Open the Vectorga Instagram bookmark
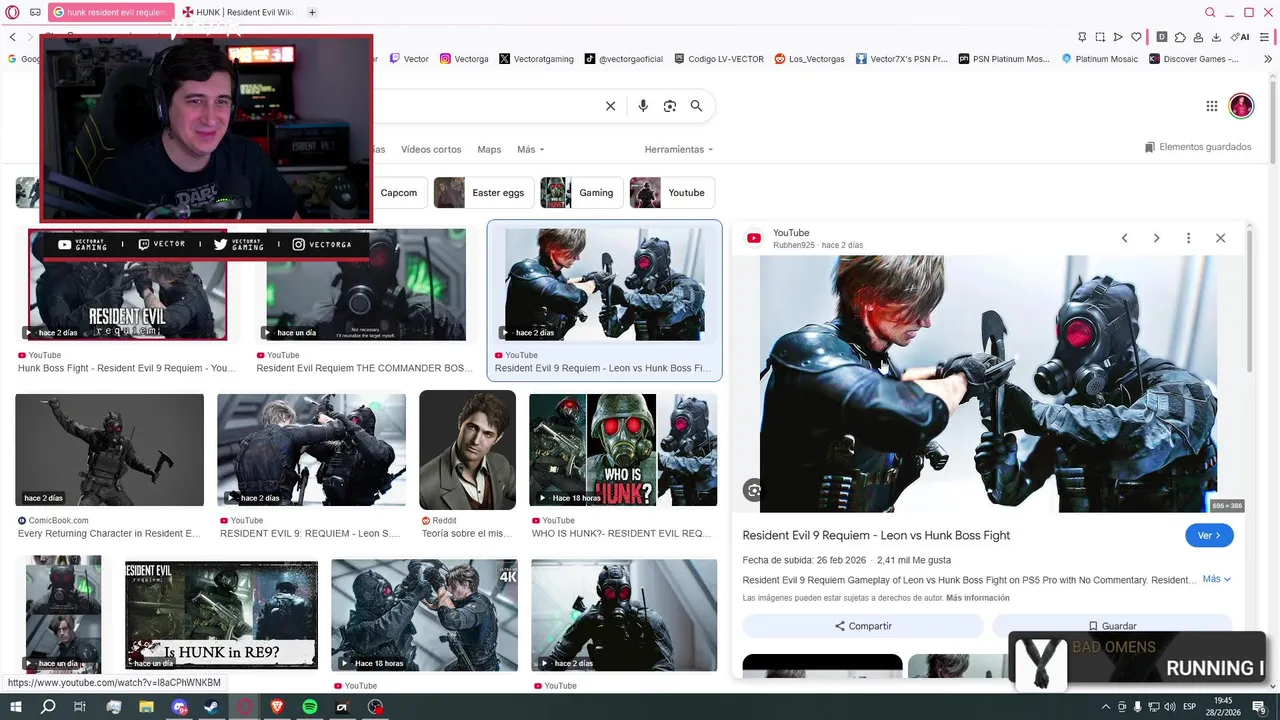Viewport: 1280px width, 720px height. point(465,59)
